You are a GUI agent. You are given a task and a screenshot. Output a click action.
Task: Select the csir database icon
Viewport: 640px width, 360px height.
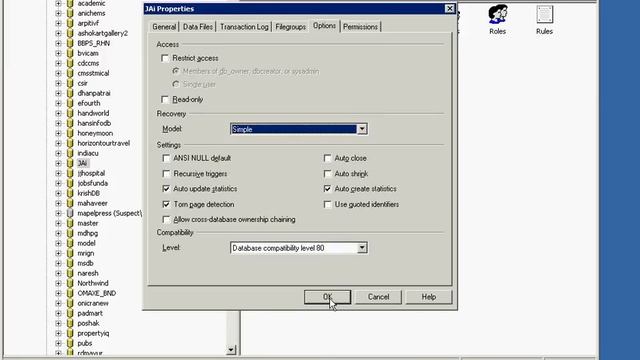pos(70,83)
